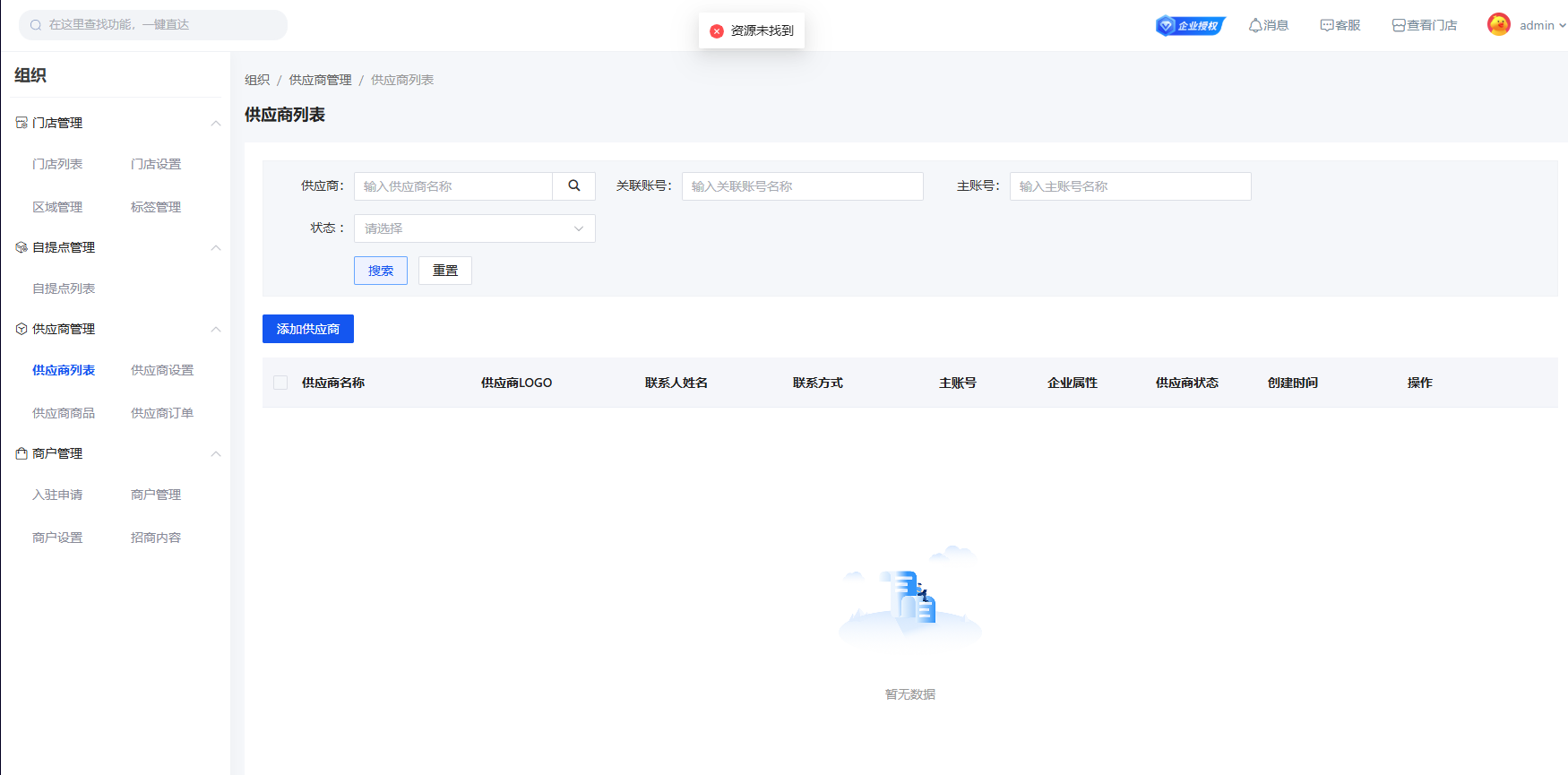Image resolution: width=1568 pixels, height=775 pixels.
Task: Click the magnifier icon beside supplier name input
Action: (x=573, y=186)
